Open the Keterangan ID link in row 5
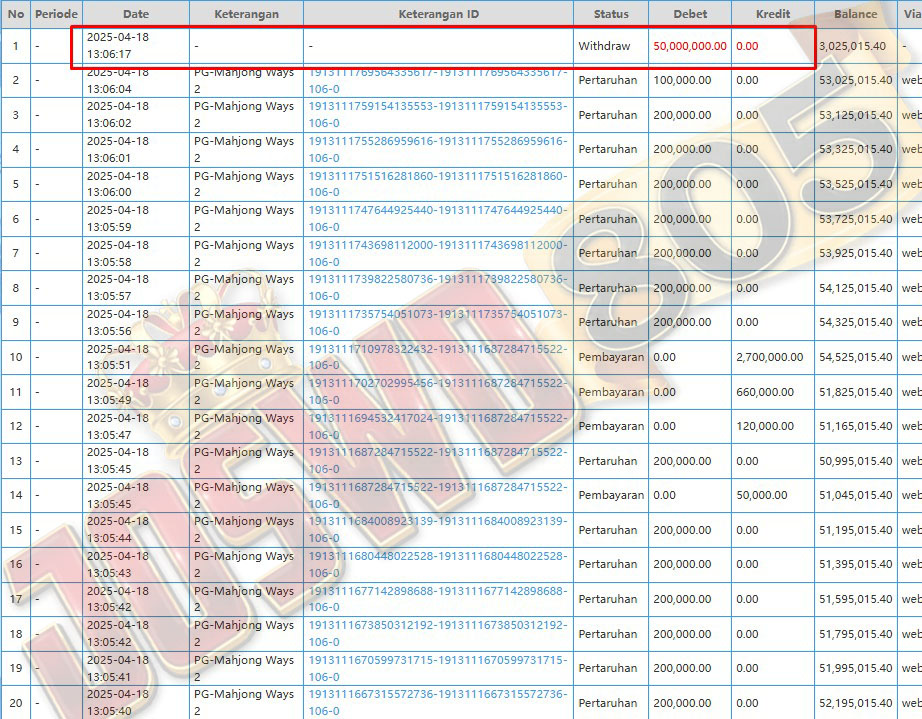 [x=437, y=184]
